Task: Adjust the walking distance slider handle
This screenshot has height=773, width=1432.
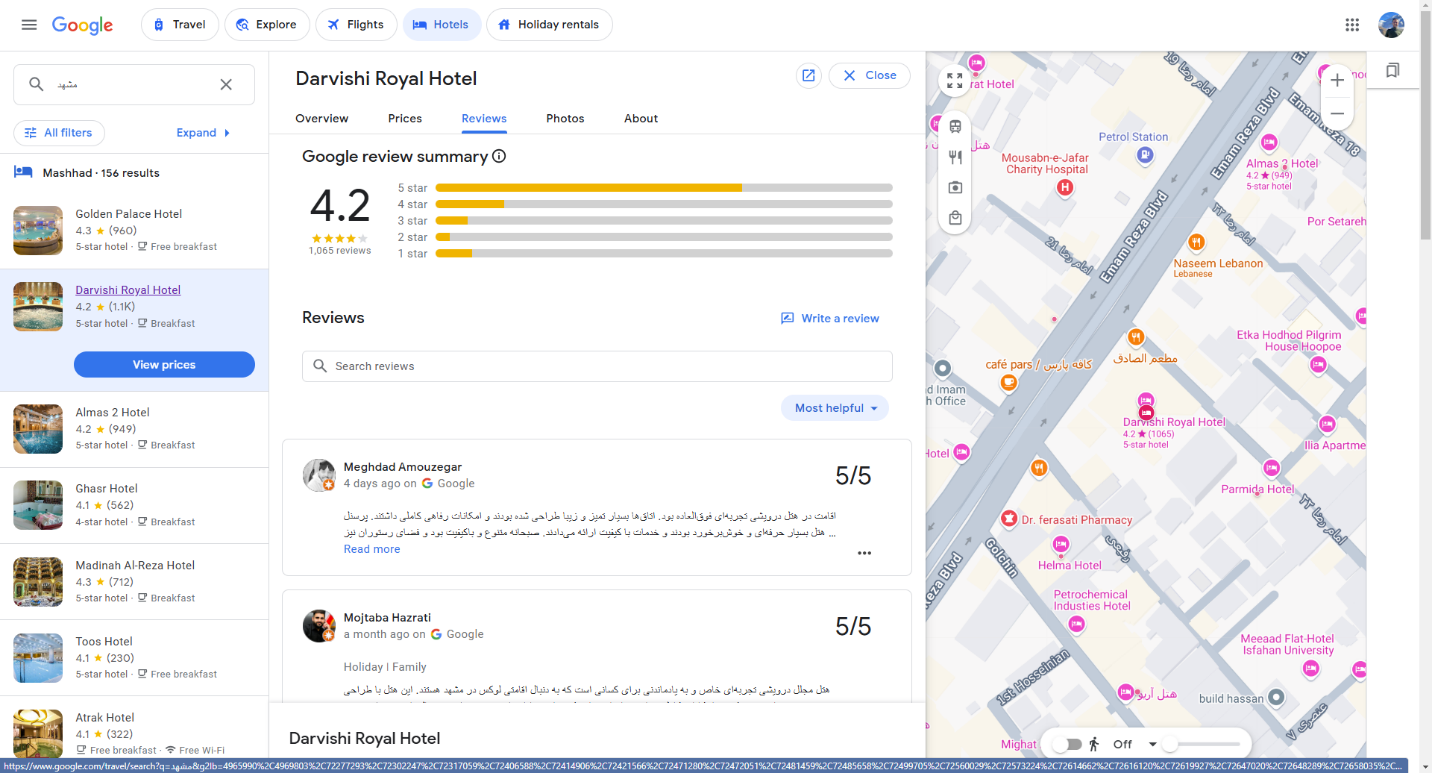Action: point(1169,744)
